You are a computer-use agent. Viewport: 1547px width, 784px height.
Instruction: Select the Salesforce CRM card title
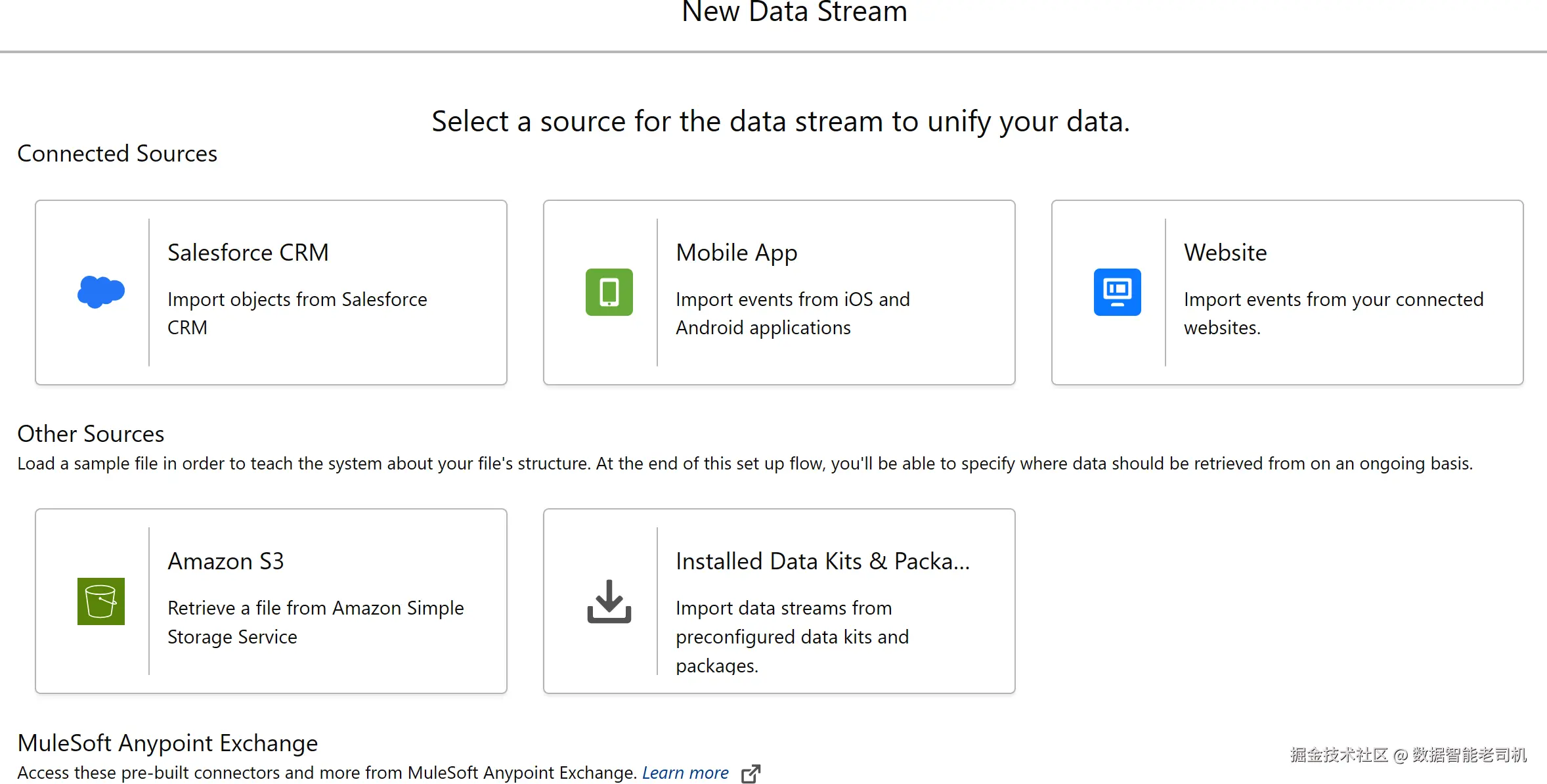click(248, 253)
